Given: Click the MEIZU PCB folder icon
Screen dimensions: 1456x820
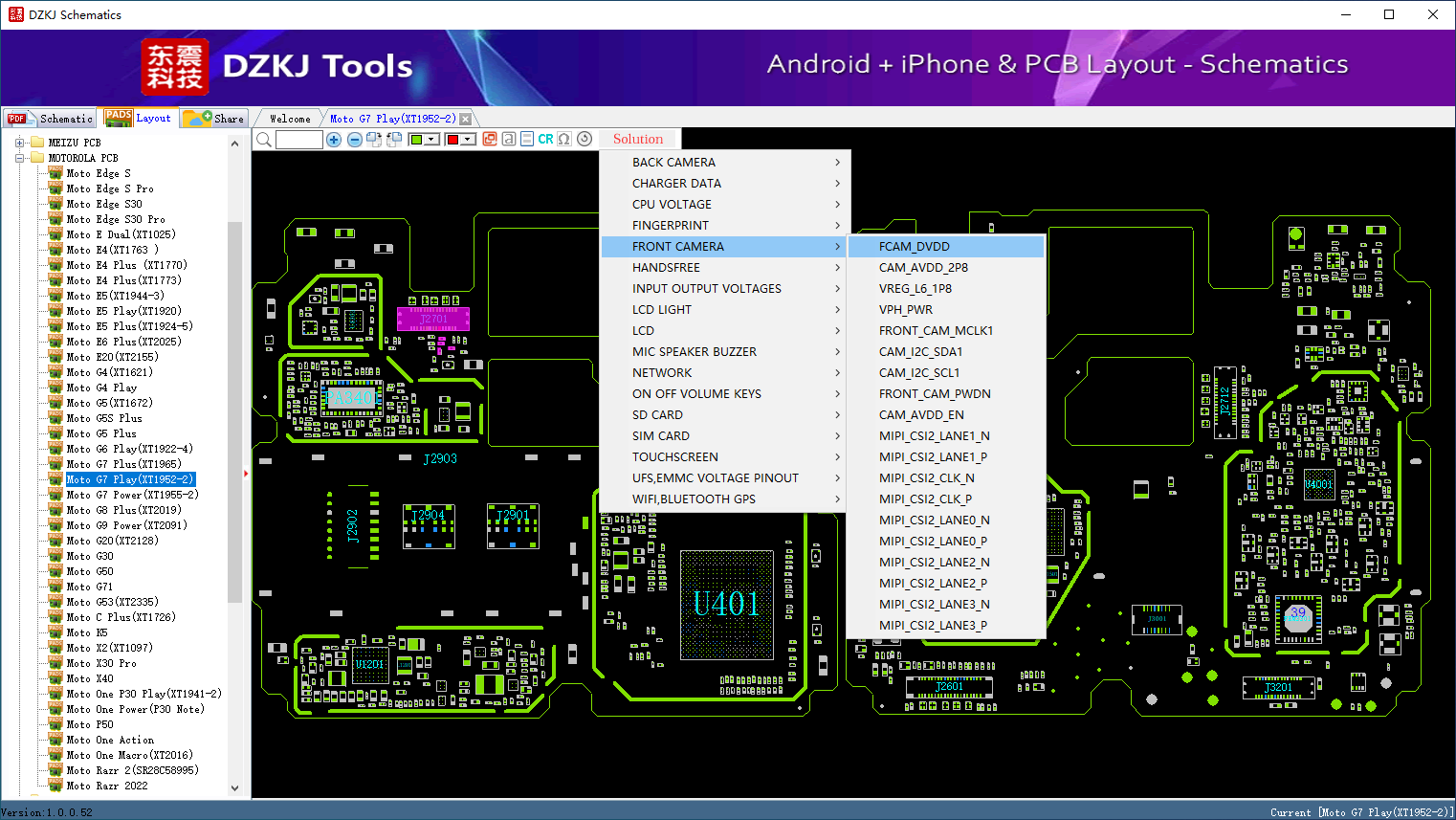Looking at the screenshot, I should (37, 143).
